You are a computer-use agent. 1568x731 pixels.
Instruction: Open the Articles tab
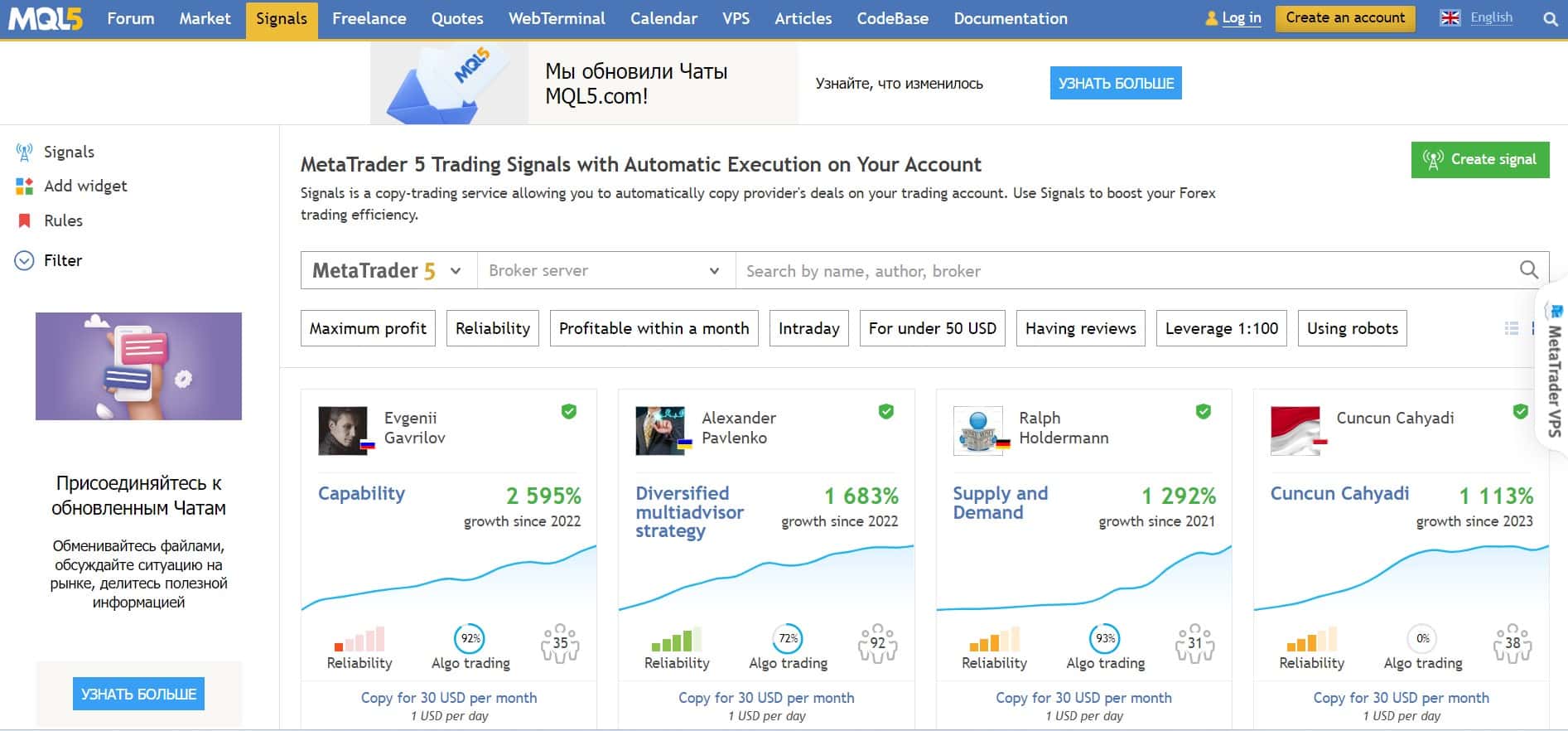(x=803, y=18)
